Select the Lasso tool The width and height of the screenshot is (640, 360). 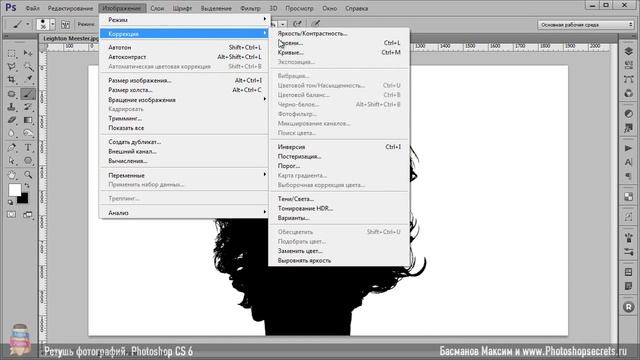12,67
